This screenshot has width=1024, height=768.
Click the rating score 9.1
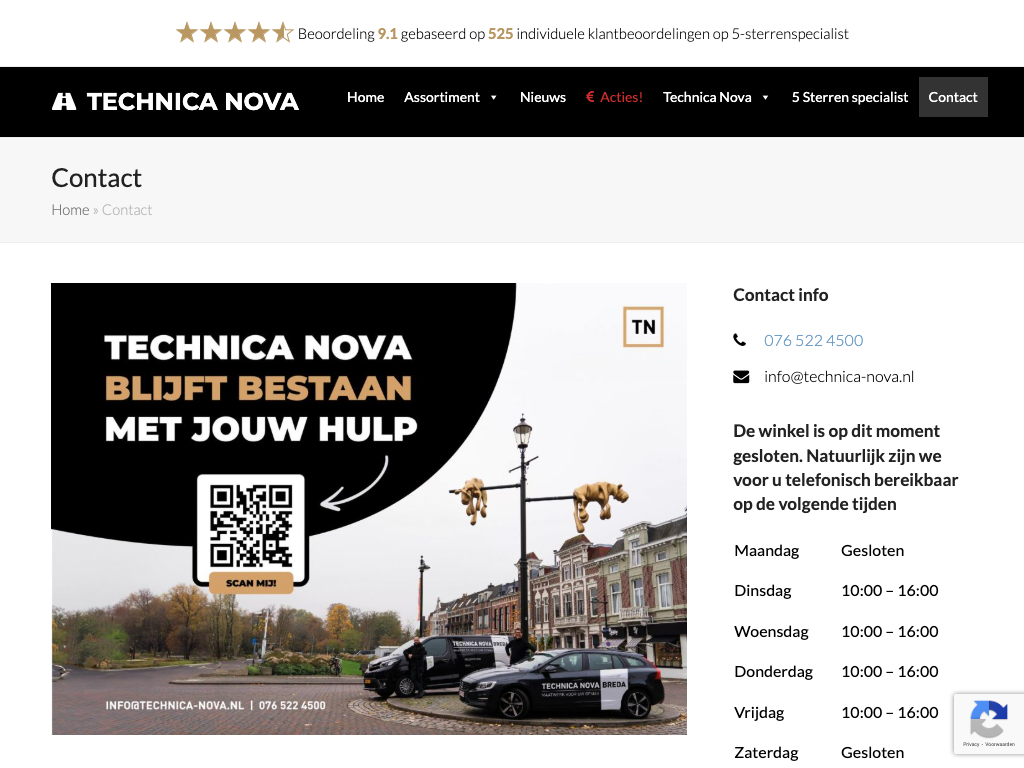[387, 34]
